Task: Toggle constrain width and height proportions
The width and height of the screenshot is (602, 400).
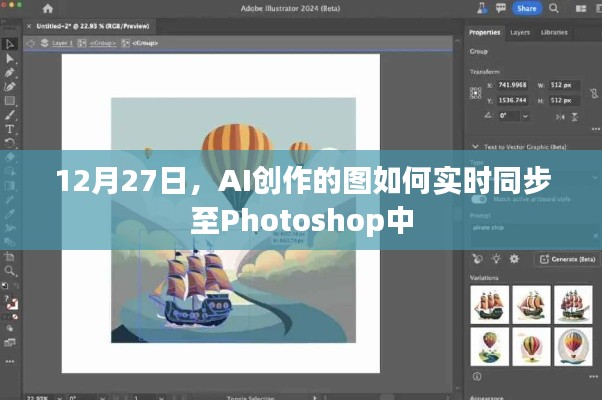Action: [x=594, y=93]
